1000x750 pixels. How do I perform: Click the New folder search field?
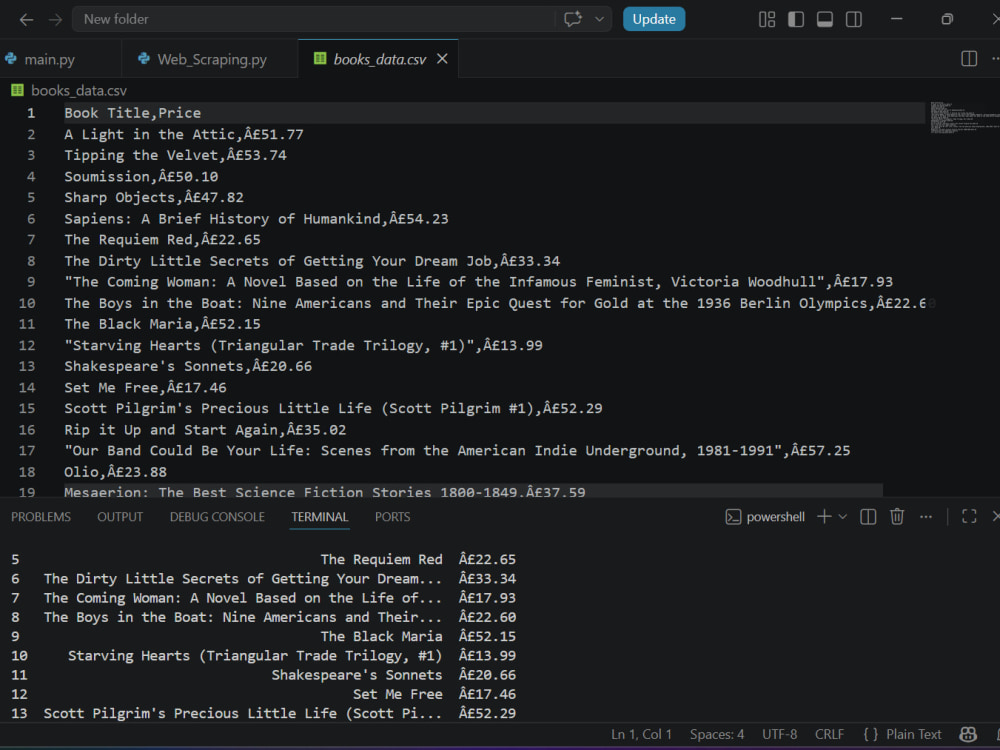tap(312, 19)
